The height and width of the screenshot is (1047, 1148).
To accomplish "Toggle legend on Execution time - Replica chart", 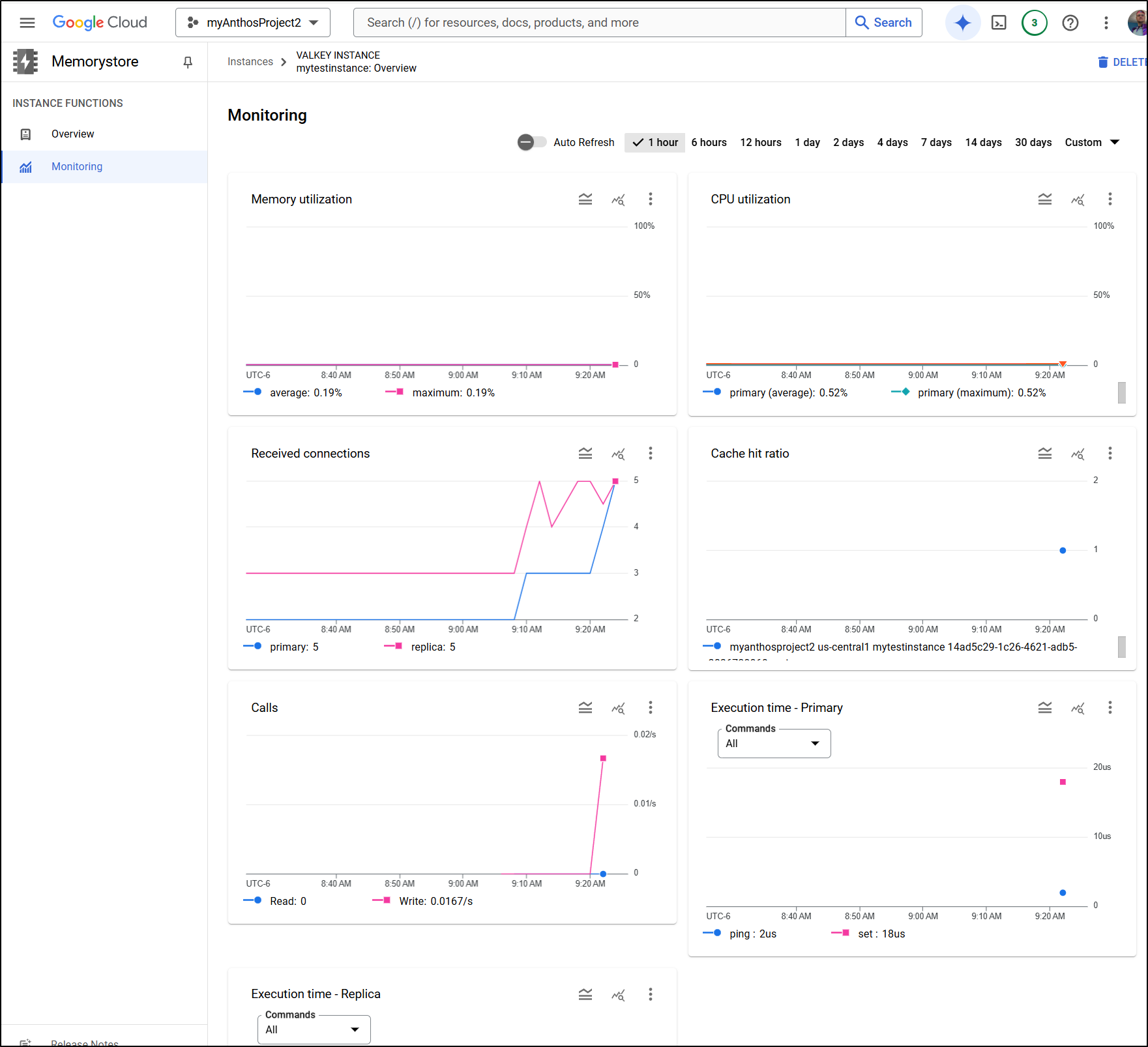I will (x=585, y=994).
